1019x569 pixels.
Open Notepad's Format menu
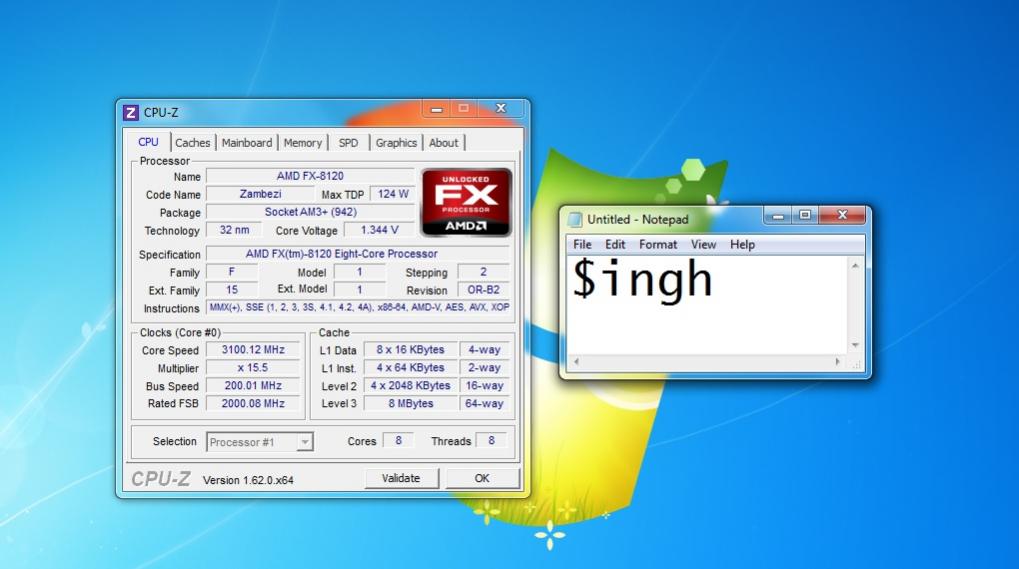(658, 244)
